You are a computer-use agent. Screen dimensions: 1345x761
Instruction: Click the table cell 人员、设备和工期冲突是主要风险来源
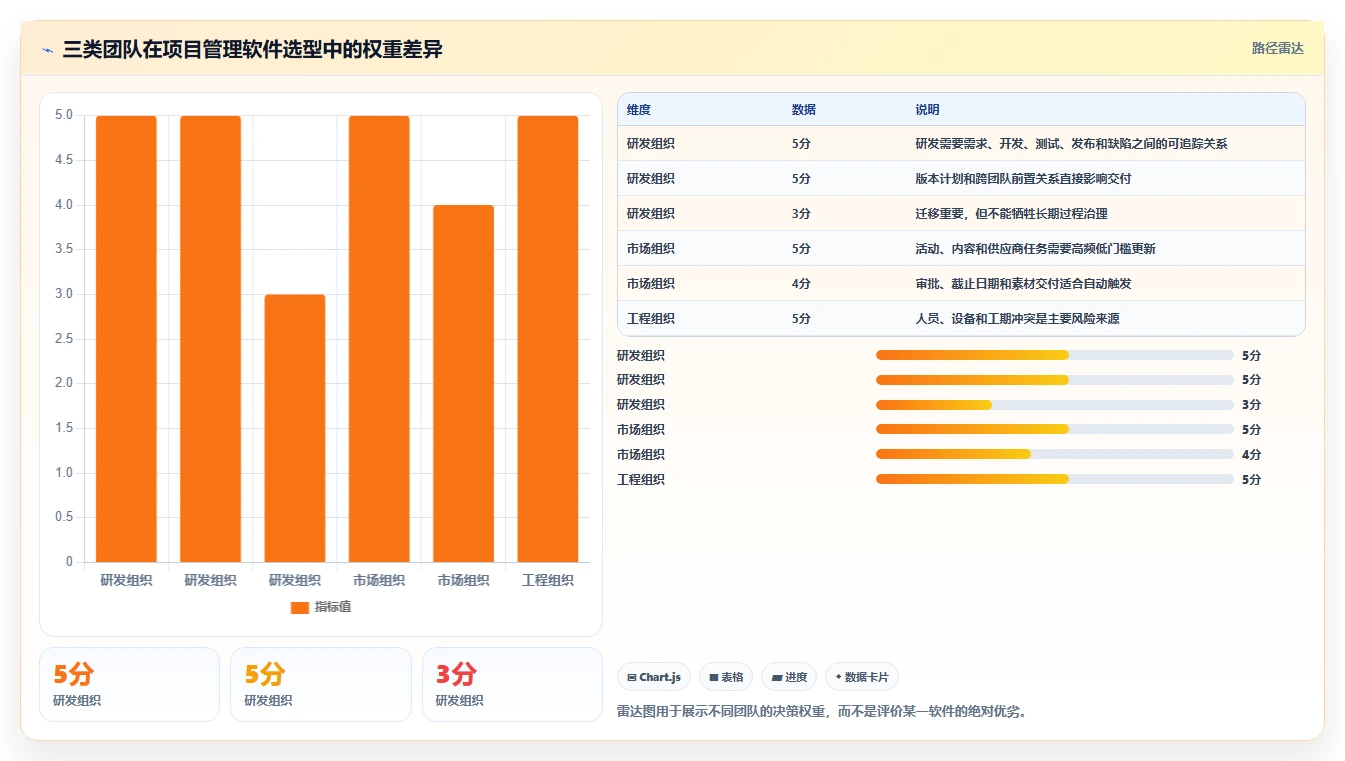(1017, 319)
